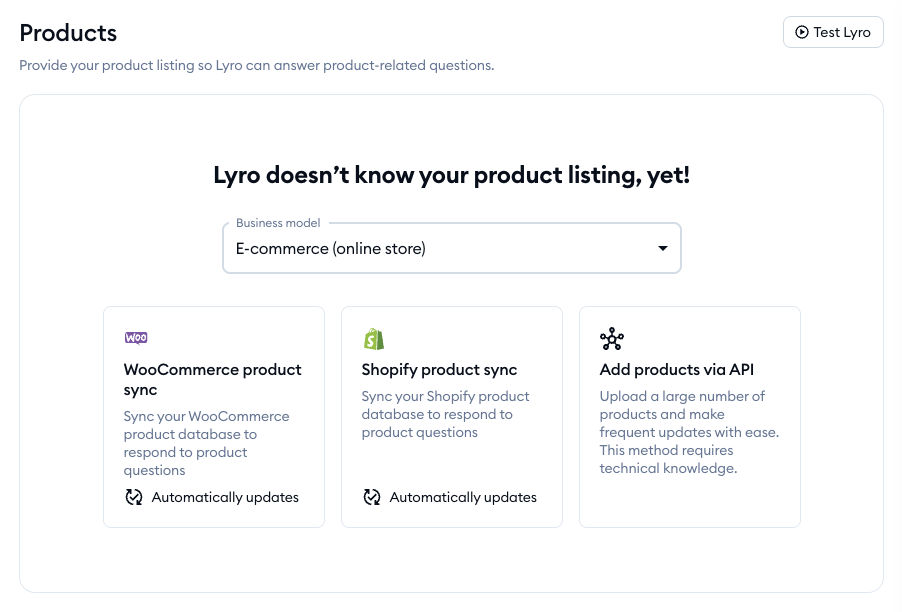
Task: Click Shopify's Automatically updates label
Action: [463, 497]
